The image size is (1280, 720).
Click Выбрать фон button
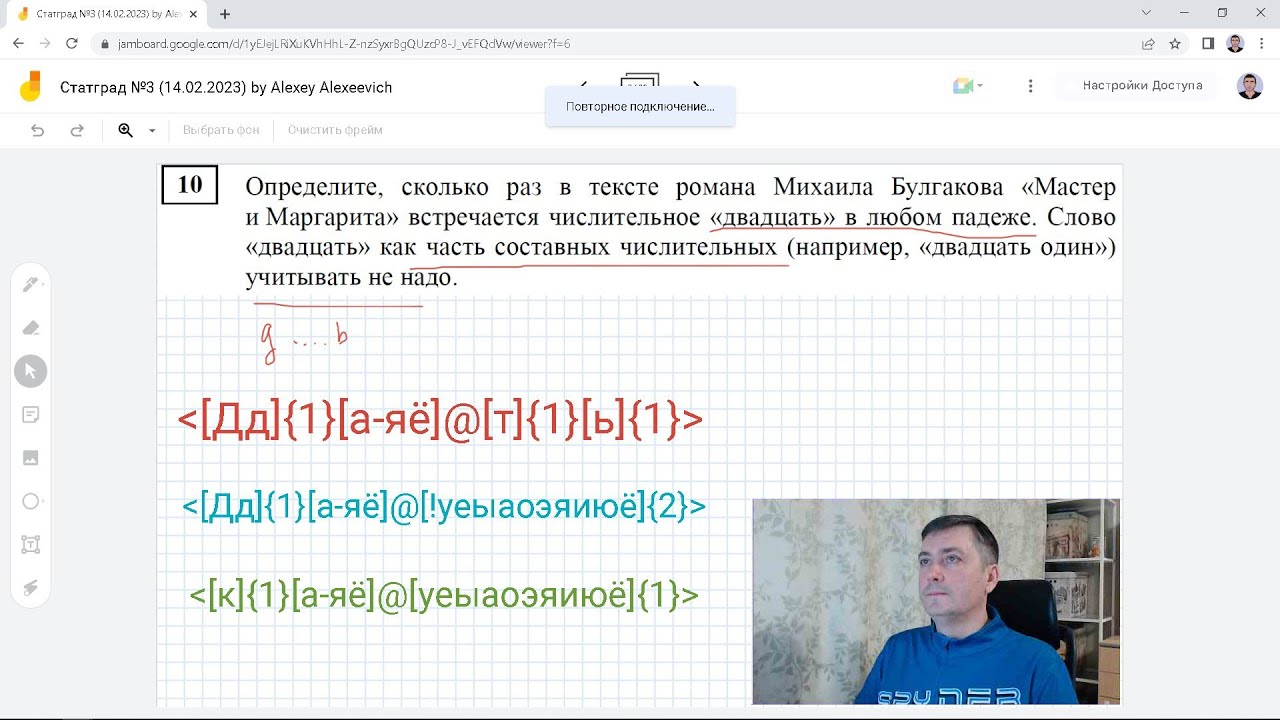(x=221, y=130)
